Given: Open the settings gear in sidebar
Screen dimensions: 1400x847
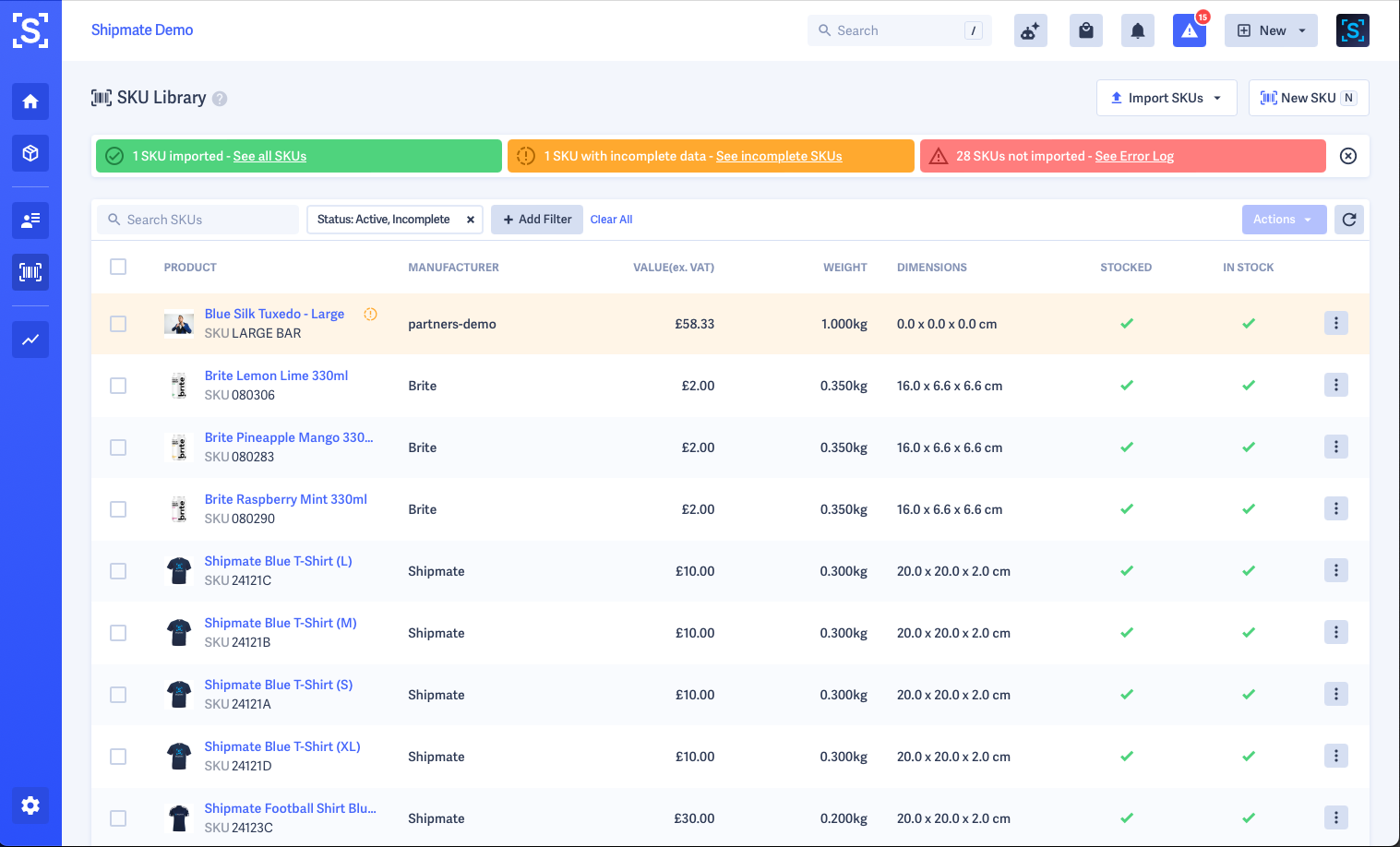Looking at the screenshot, I should tap(30, 805).
